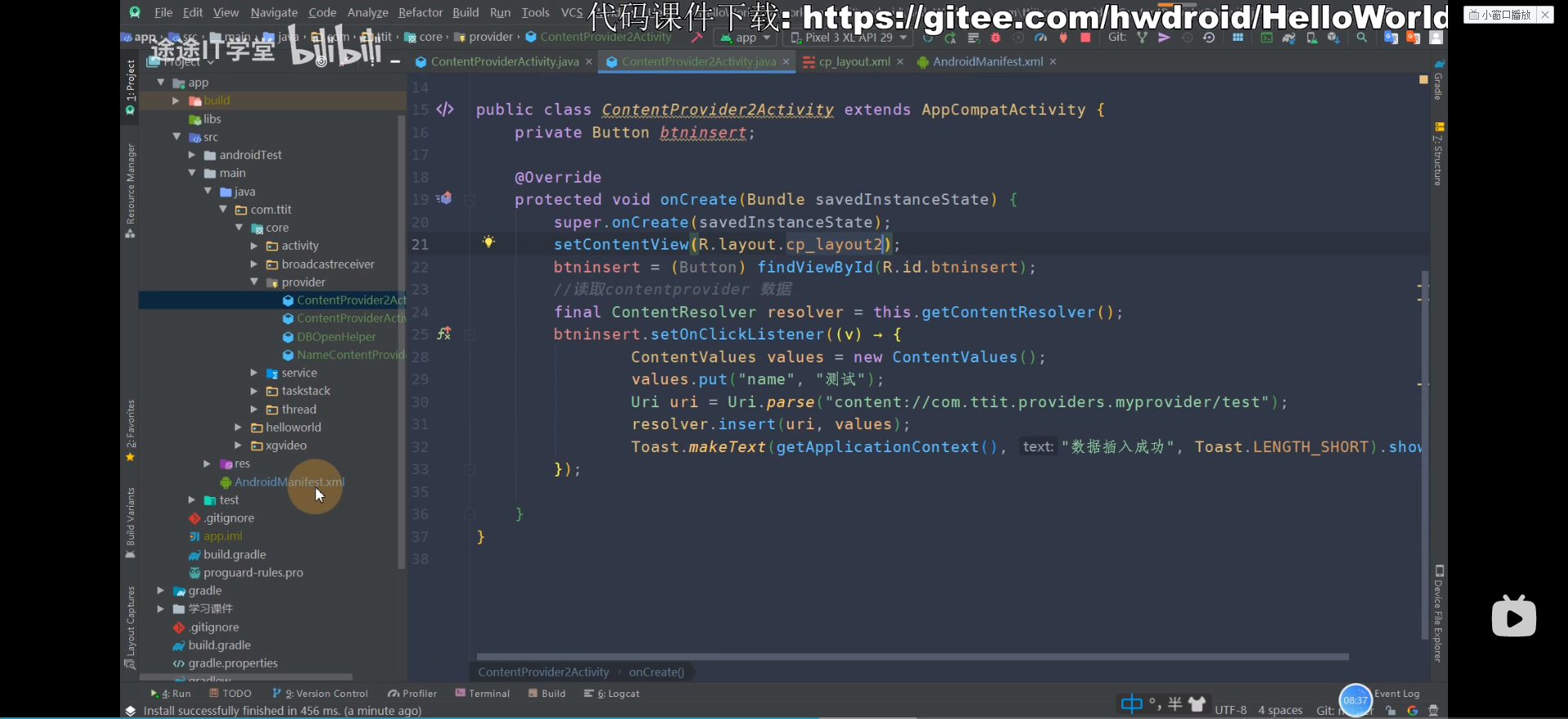This screenshot has height=719, width=1568.
Task: Collapse the provider package node
Action: [x=254, y=282]
